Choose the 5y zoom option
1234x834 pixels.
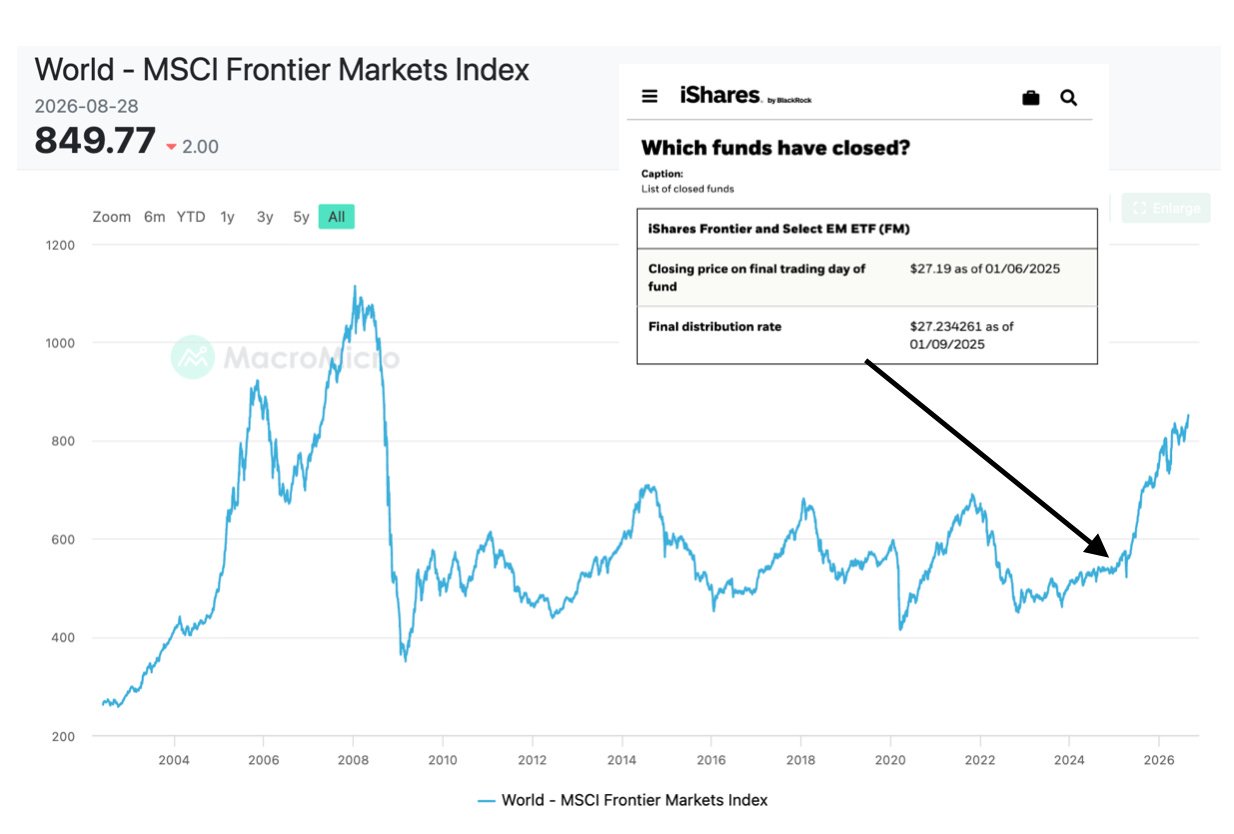[x=301, y=217]
